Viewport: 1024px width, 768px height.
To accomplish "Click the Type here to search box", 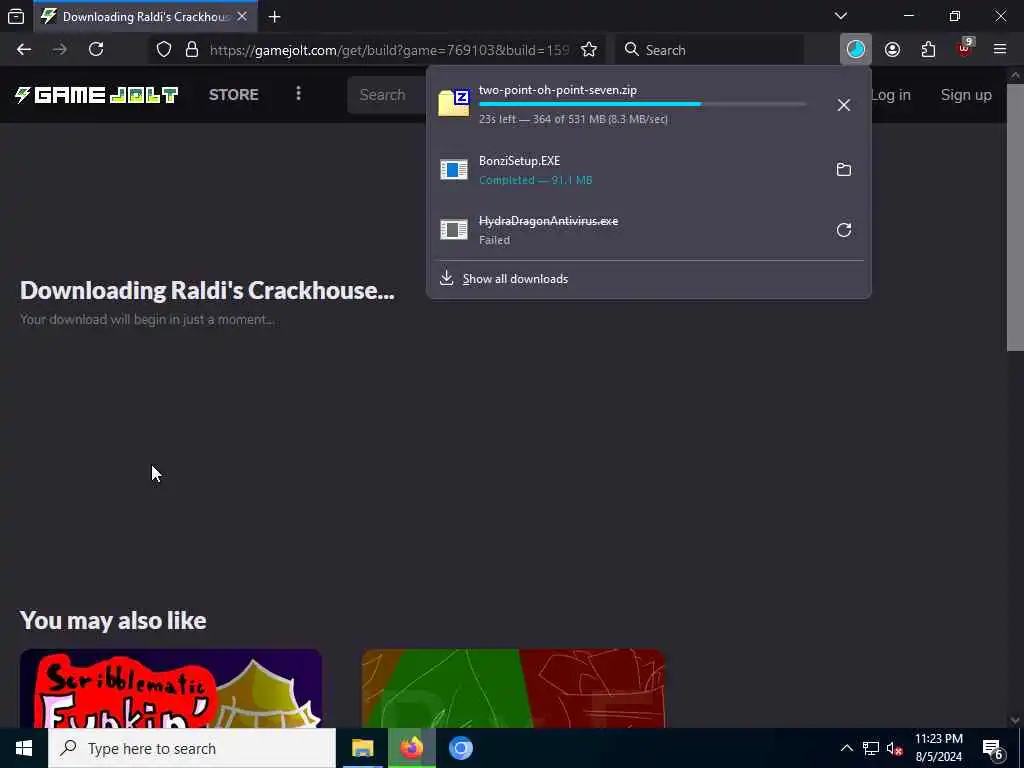I will pyautogui.click(x=192, y=748).
